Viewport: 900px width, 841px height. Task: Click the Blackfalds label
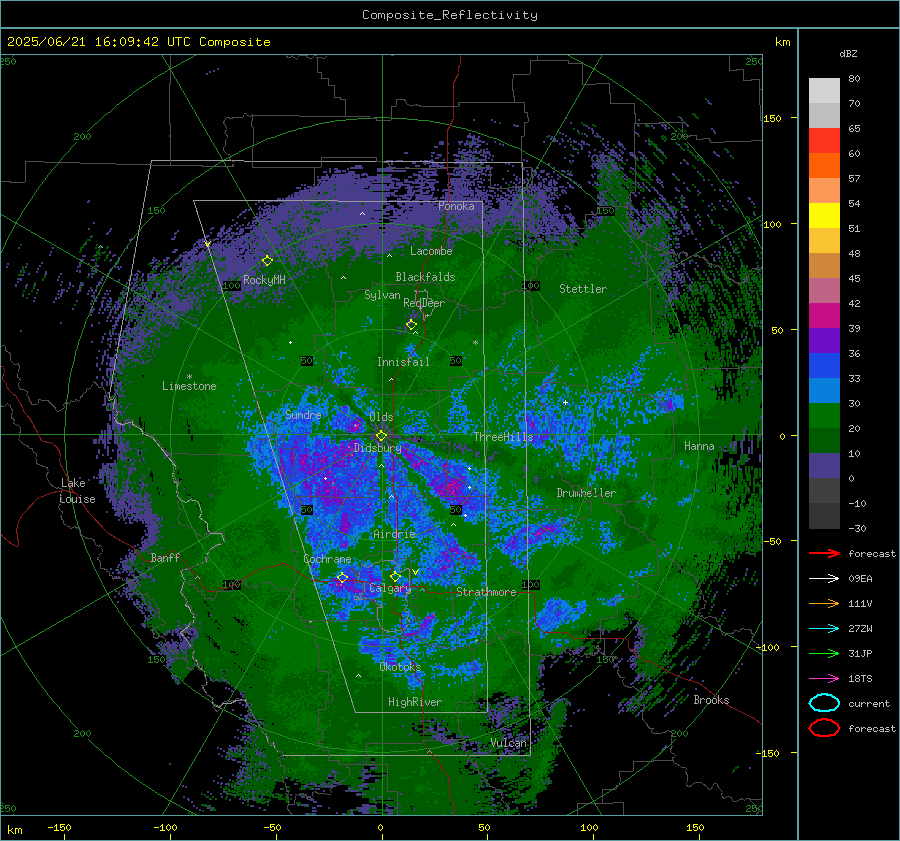click(x=425, y=277)
